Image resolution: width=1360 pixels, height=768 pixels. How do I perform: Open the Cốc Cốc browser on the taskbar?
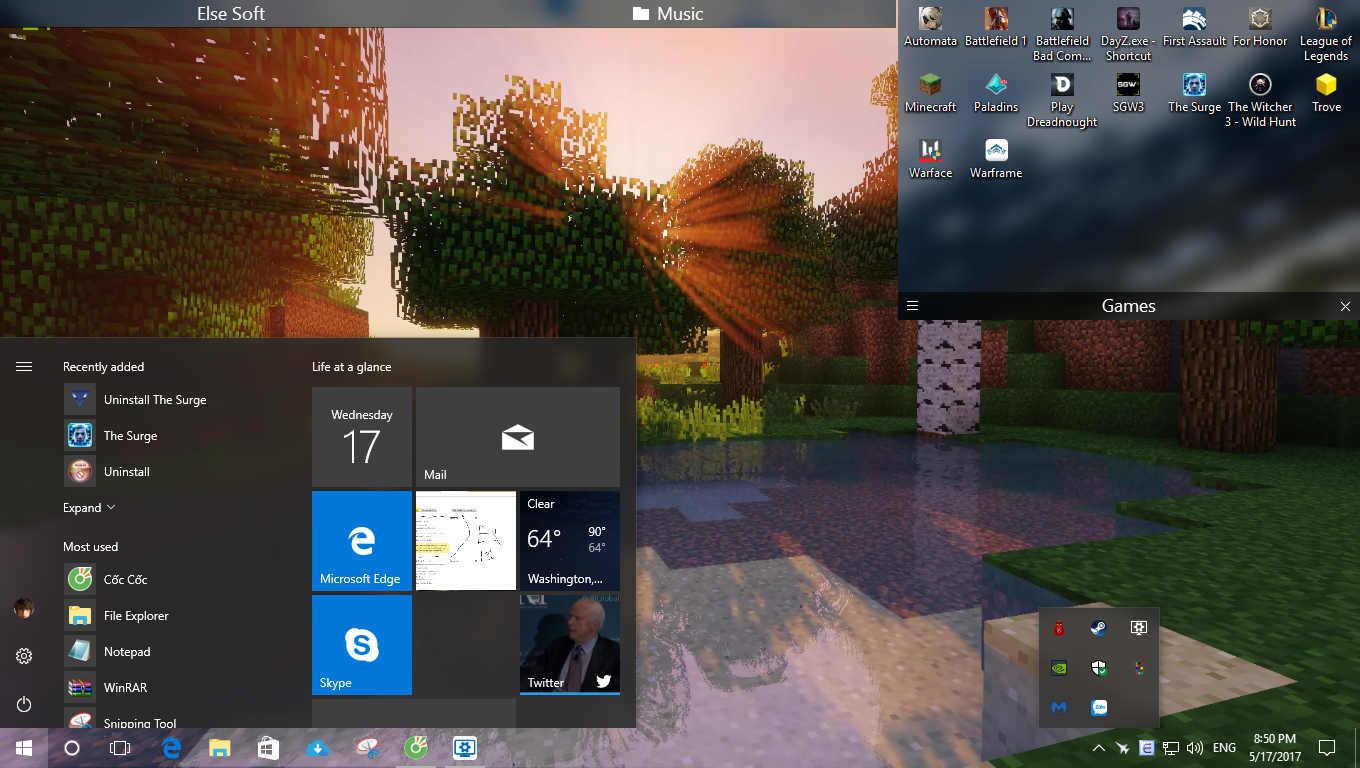(415, 747)
